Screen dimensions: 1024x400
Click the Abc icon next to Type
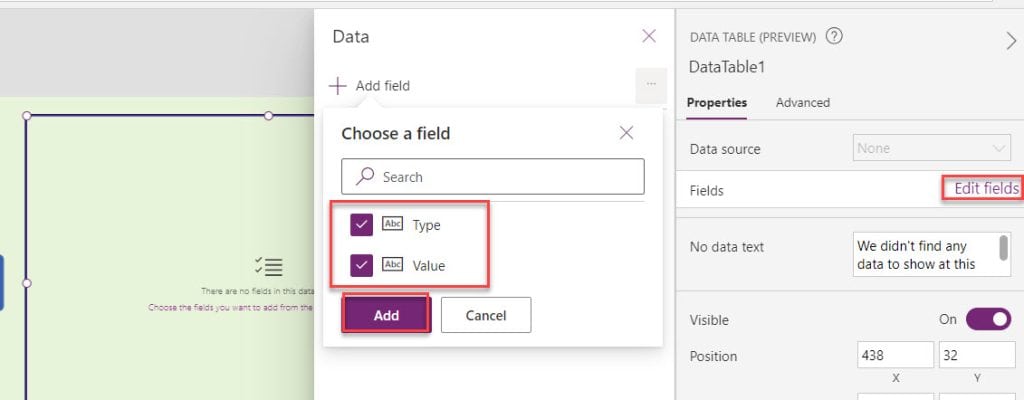[392, 224]
